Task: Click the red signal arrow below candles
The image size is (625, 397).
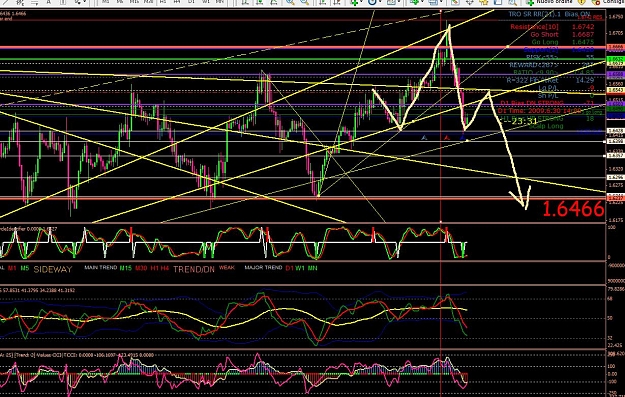Action: tap(446, 138)
